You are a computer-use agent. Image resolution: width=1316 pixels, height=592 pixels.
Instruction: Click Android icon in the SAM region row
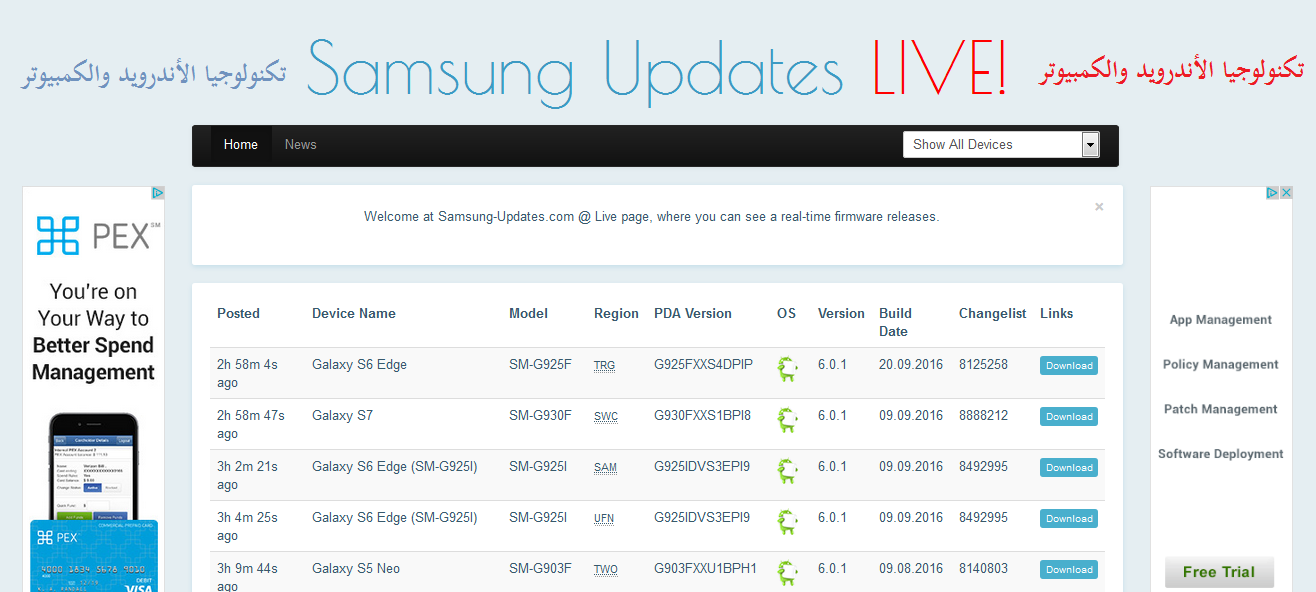click(788, 472)
